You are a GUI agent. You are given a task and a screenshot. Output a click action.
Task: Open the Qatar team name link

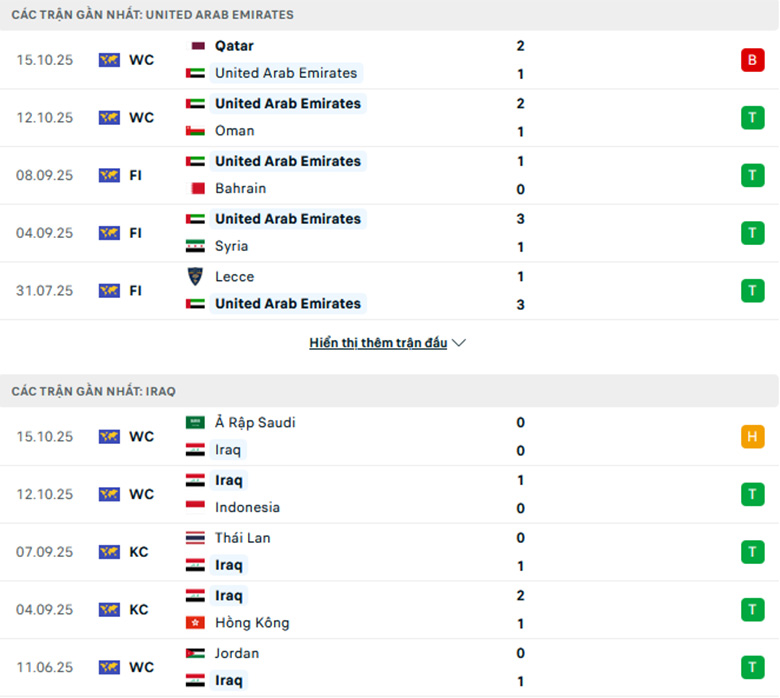(234, 46)
